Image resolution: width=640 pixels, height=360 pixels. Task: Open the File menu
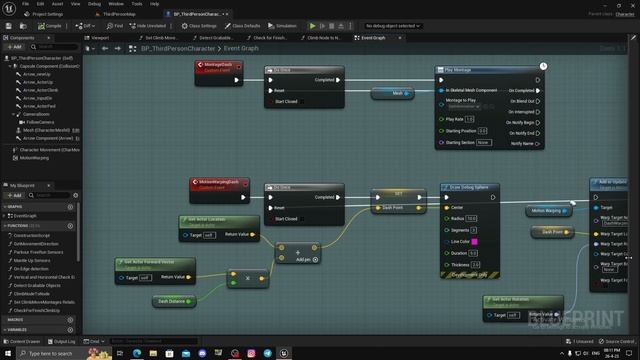(x=25, y=4)
